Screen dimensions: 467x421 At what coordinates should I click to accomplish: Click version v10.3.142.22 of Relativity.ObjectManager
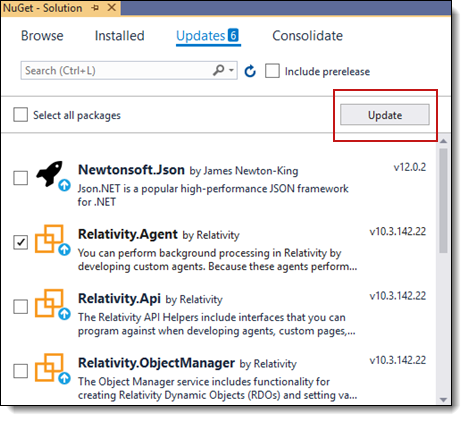398,360
